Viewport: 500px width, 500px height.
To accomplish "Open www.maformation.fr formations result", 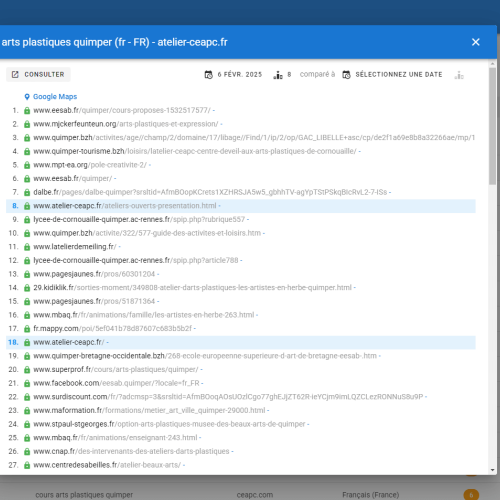I will point(149,411).
